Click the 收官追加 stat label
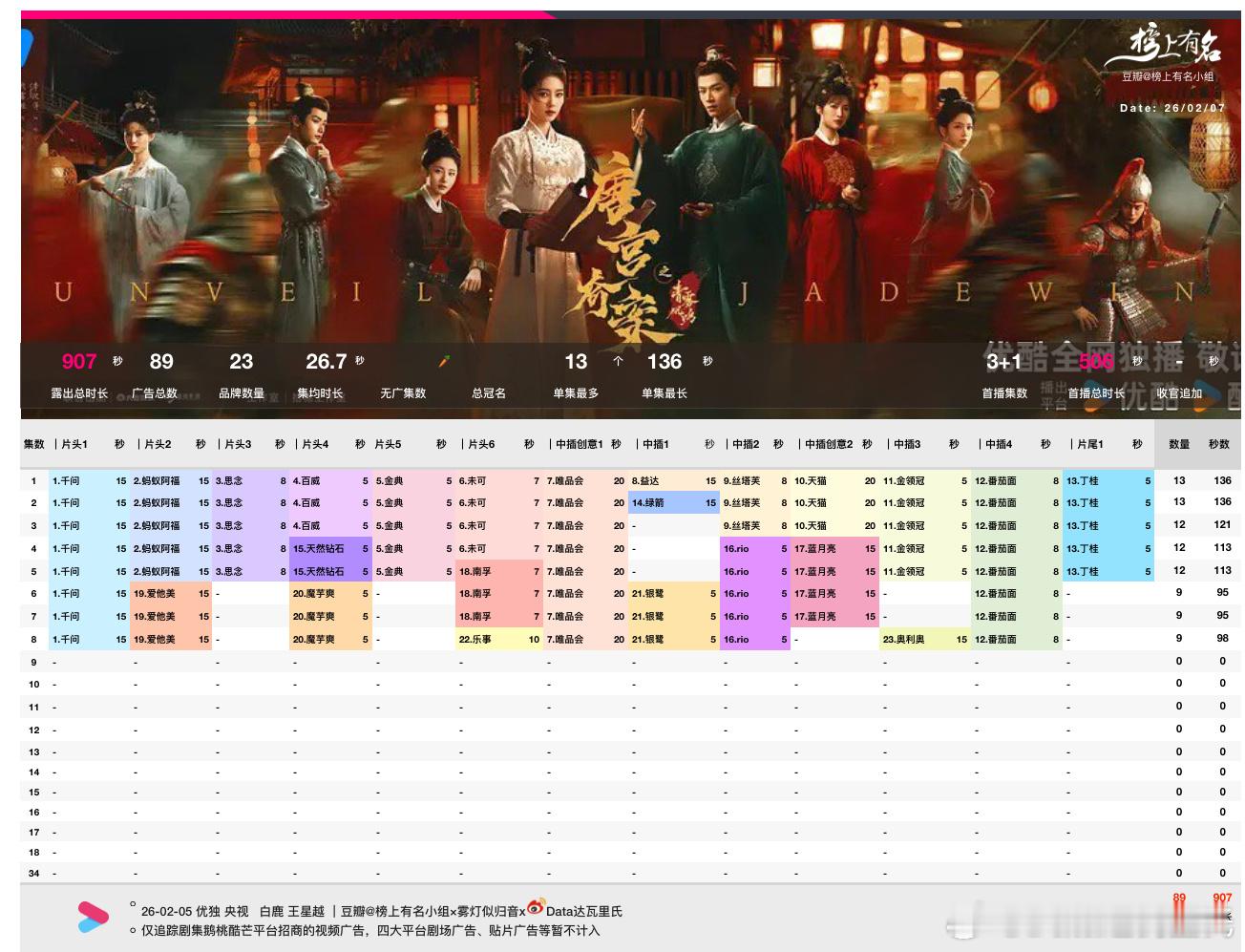Image resolution: width=1245 pixels, height=952 pixels. 1180,393
